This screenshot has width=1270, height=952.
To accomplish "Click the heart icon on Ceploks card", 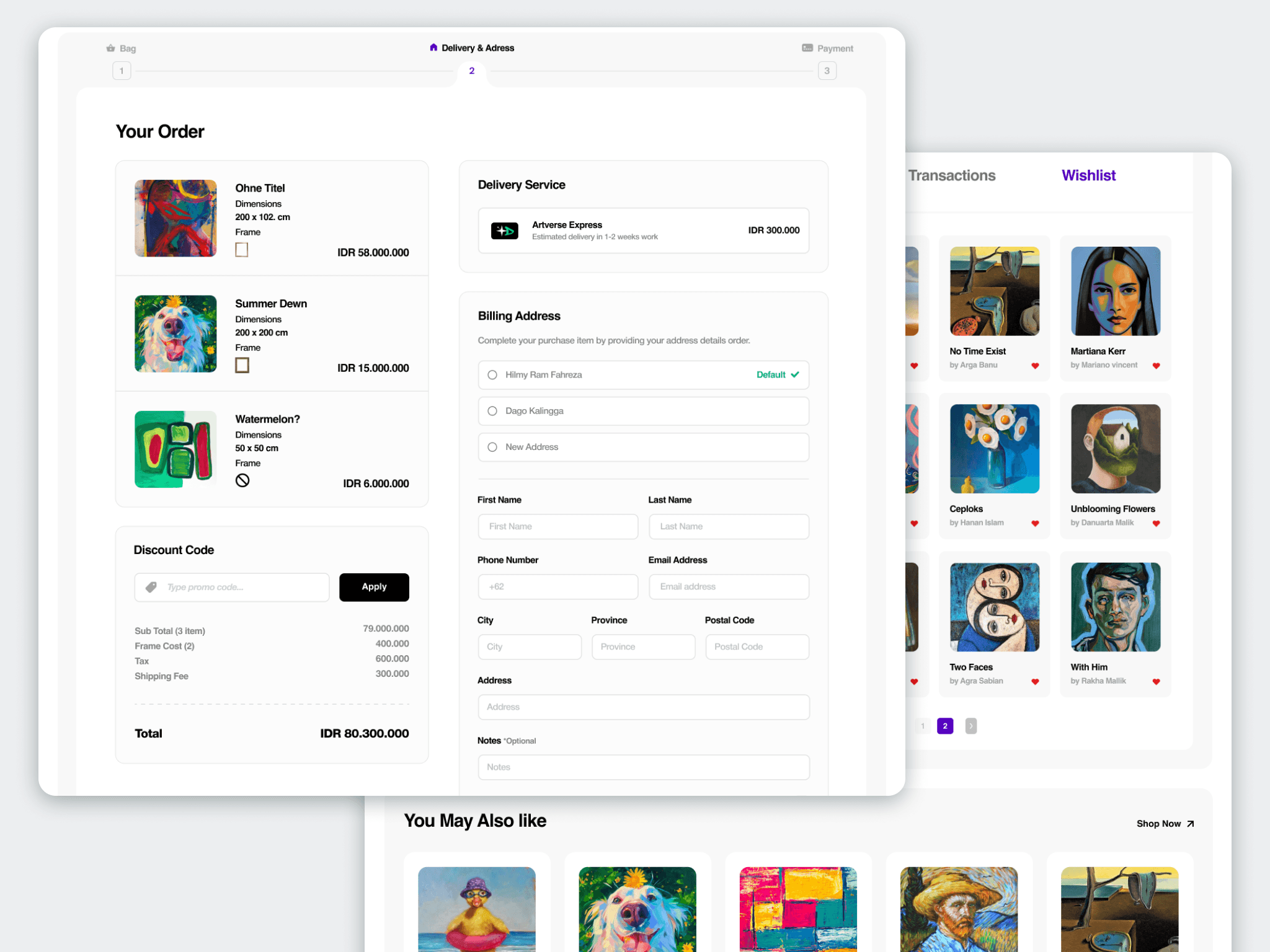I will click(1034, 524).
